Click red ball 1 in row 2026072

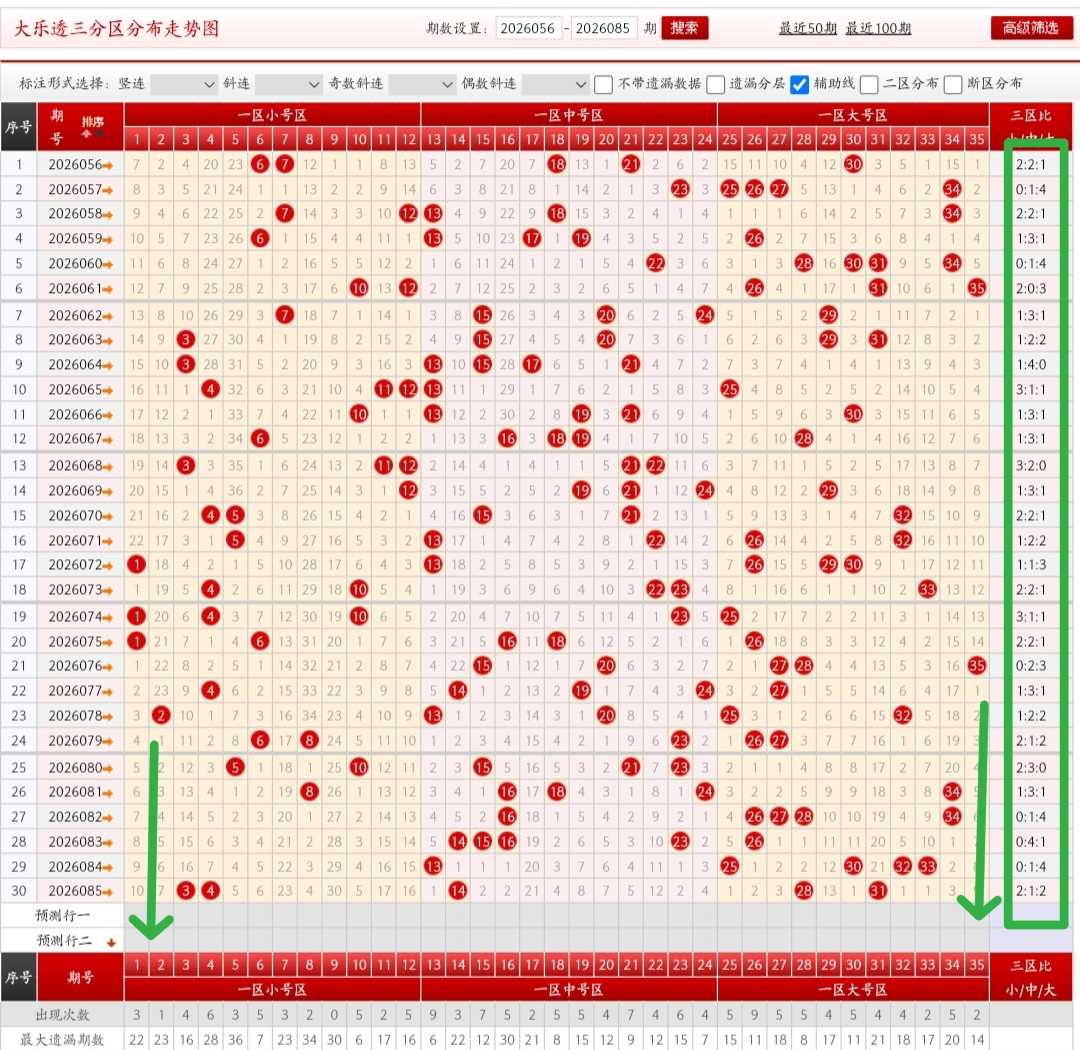tap(136, 565)
